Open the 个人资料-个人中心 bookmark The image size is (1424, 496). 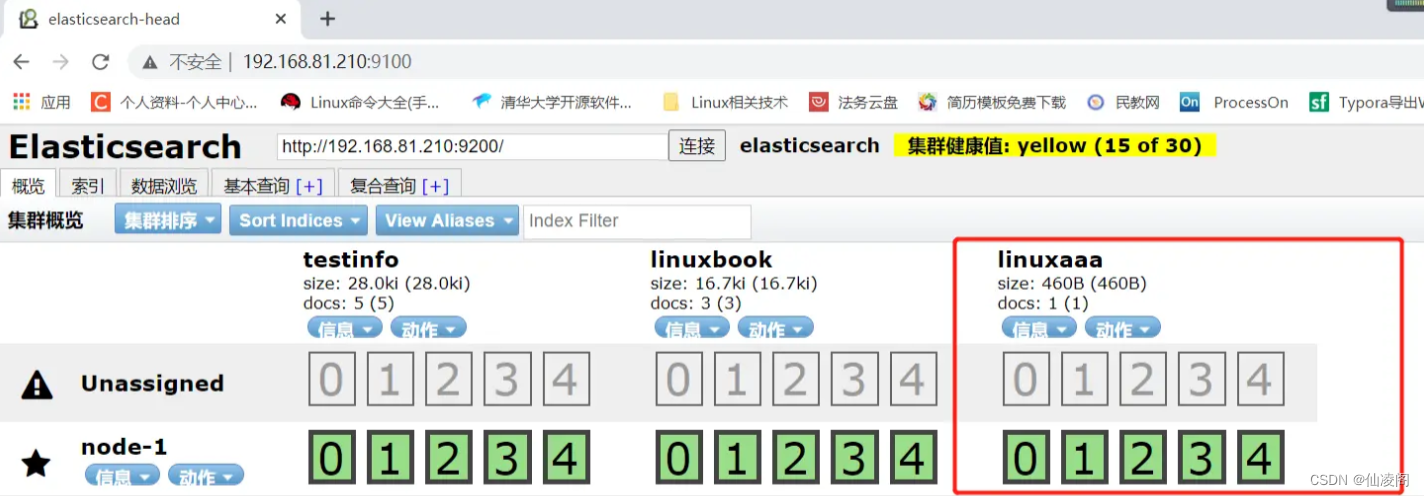[175, 102]
